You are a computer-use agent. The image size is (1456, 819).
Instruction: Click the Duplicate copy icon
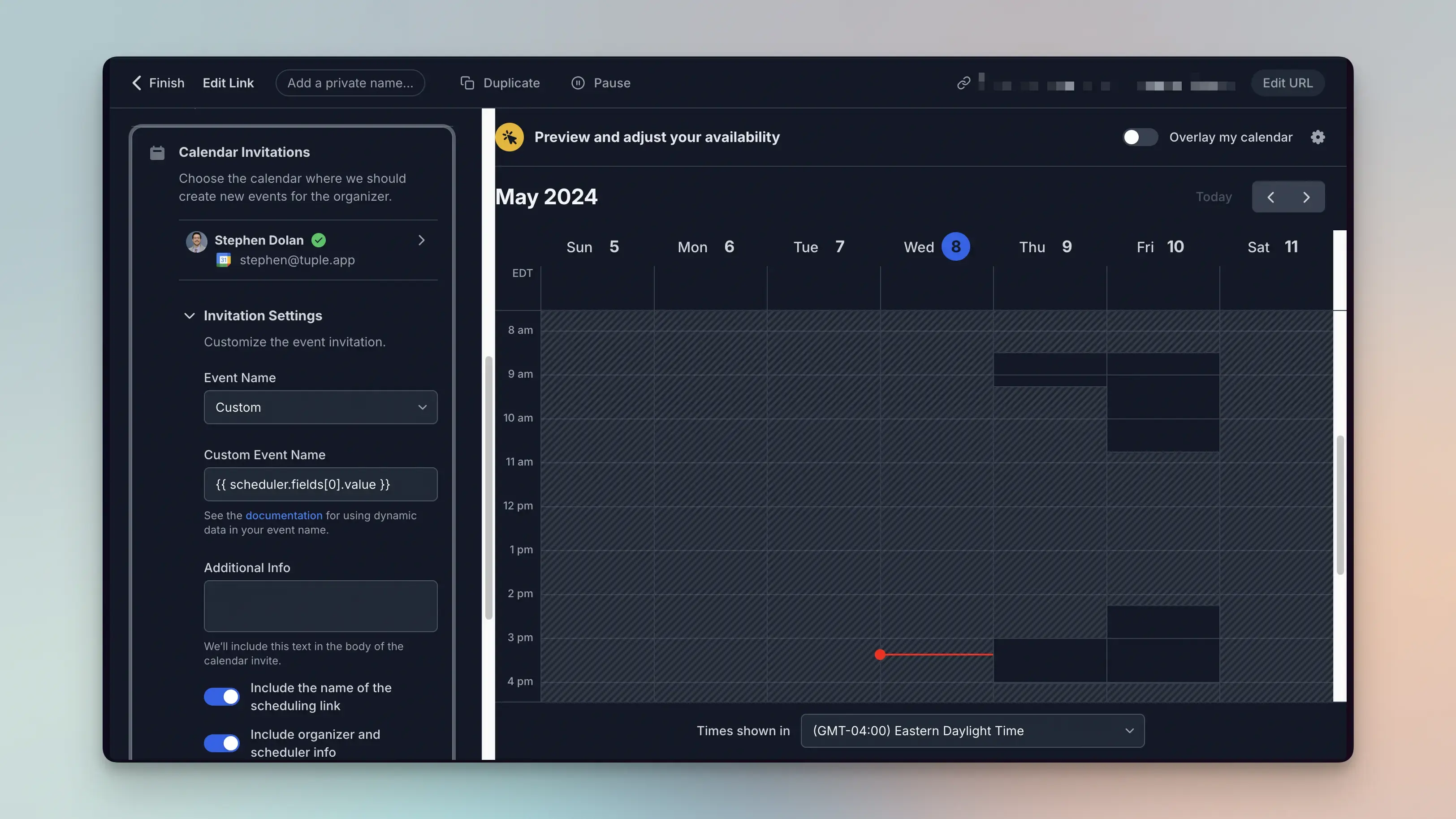(467, 83)
